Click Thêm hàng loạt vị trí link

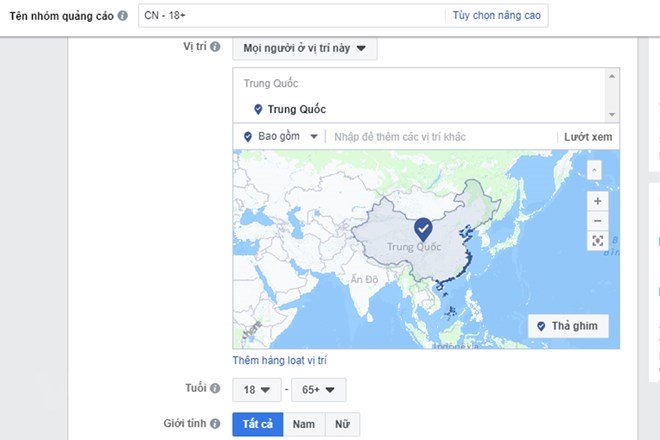point(279,360)
